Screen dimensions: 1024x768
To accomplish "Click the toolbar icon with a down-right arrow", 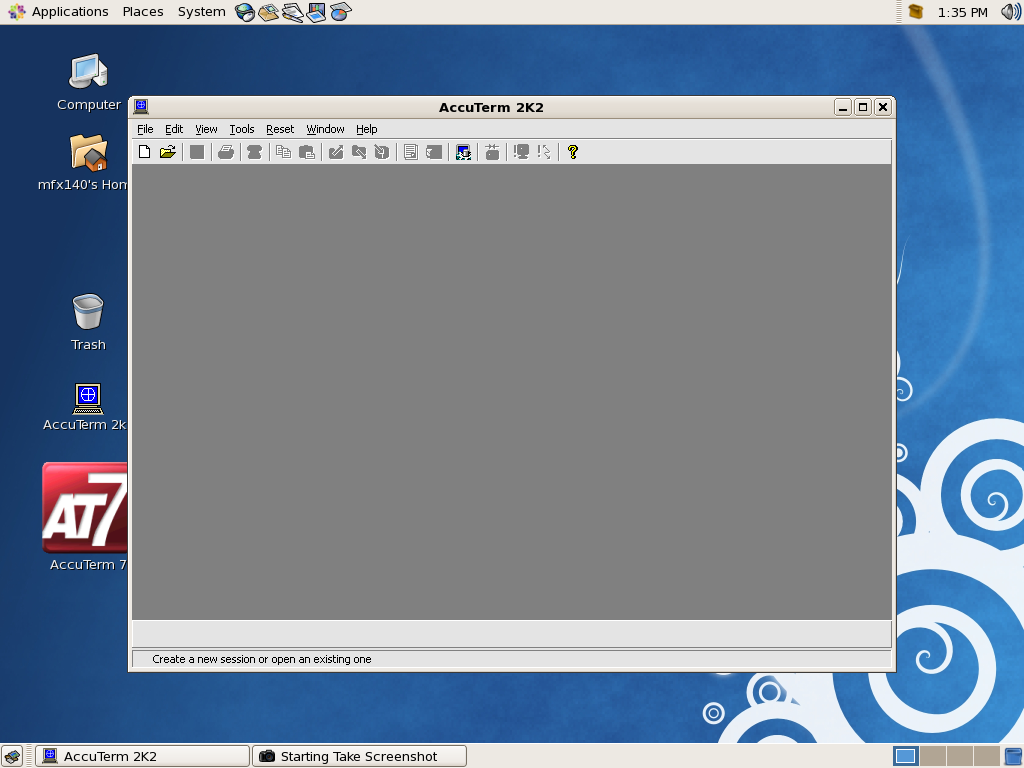I will [x=359, y=152].
